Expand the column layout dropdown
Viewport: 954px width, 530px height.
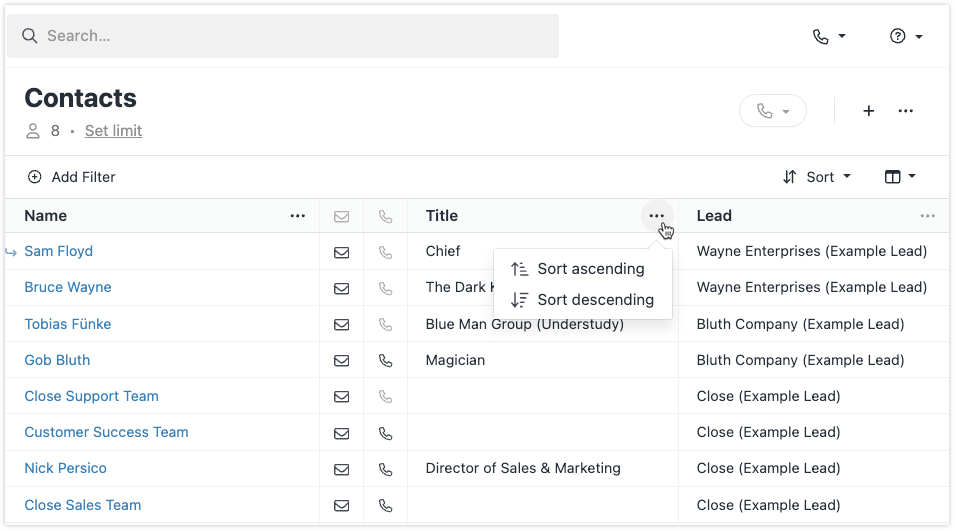900,177
